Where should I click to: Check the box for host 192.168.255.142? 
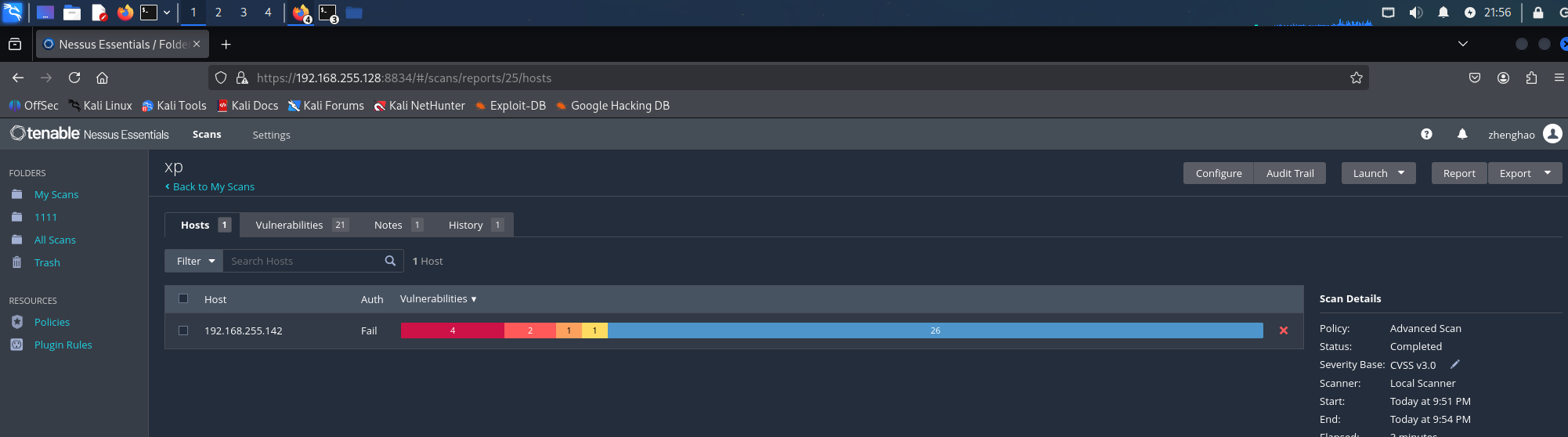pyautogui.click(x=183, y=330)
